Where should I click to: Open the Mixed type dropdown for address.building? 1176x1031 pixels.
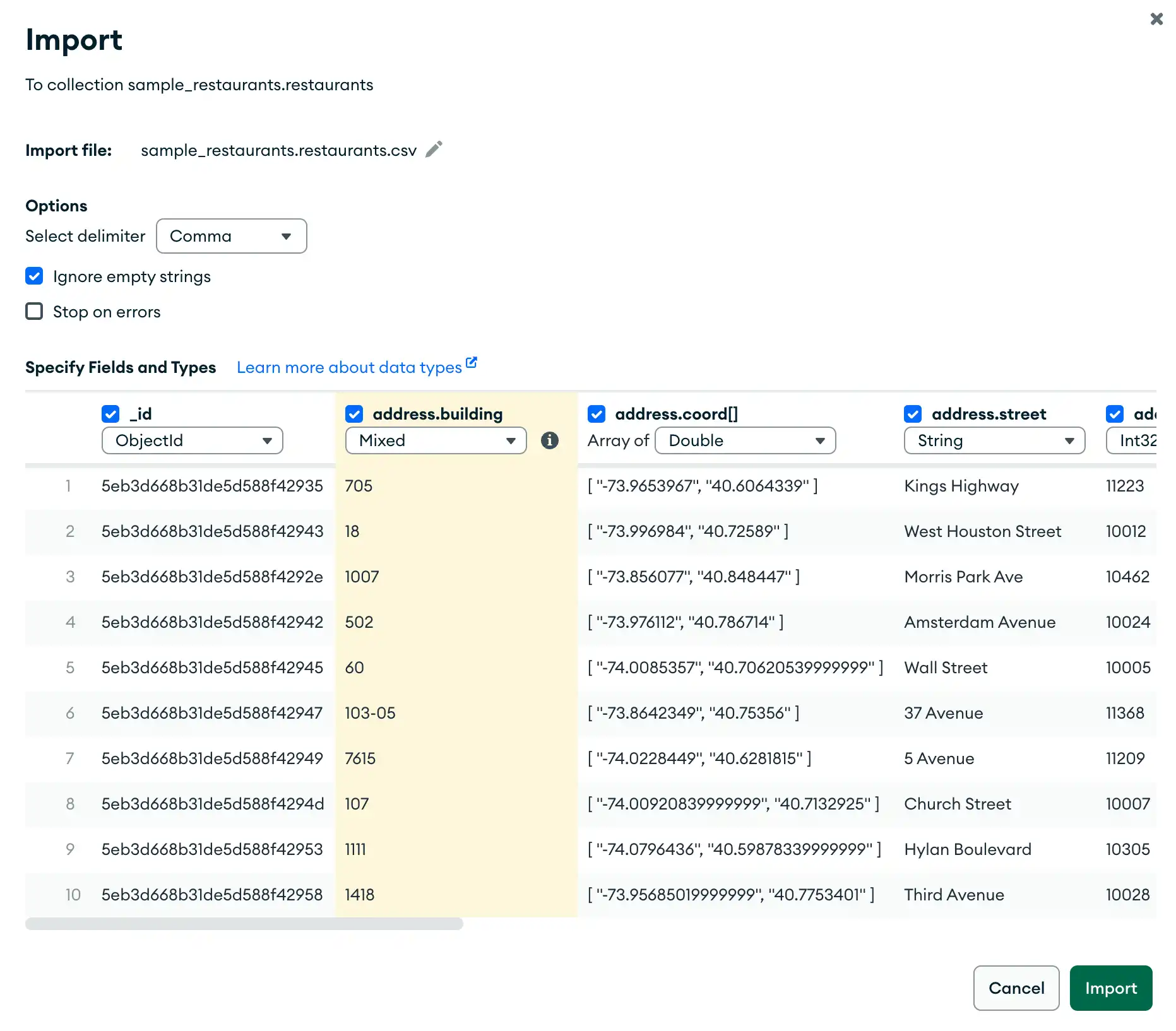point(436,440)
